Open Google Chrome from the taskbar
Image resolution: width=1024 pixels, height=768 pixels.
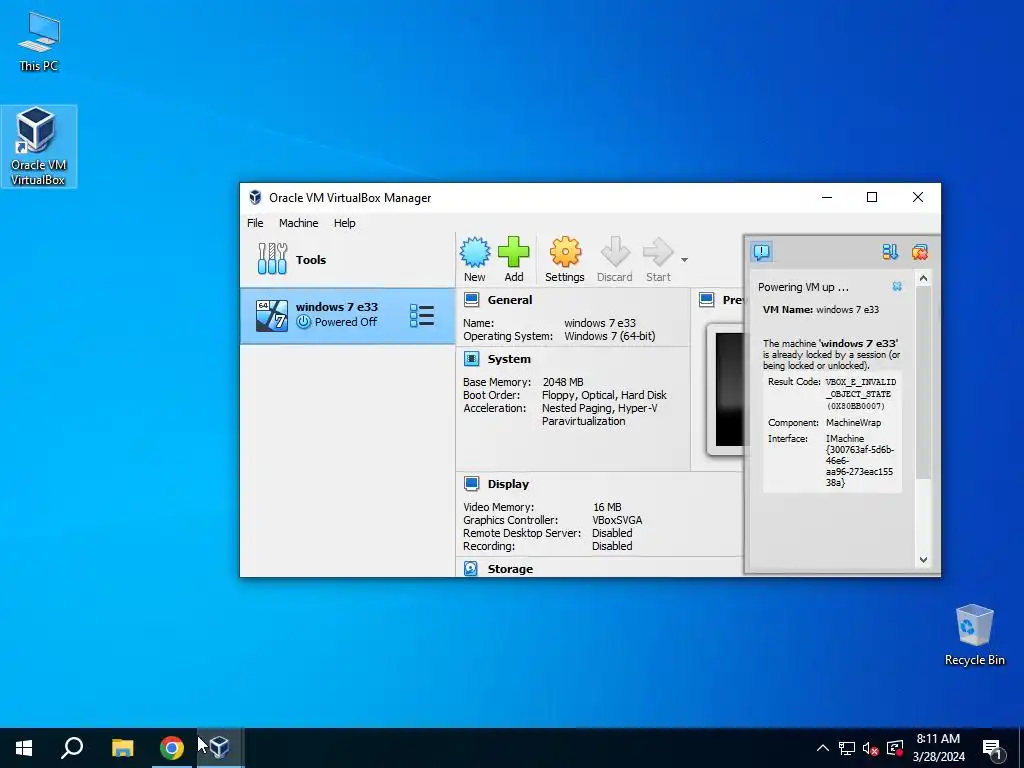(172, 748)
